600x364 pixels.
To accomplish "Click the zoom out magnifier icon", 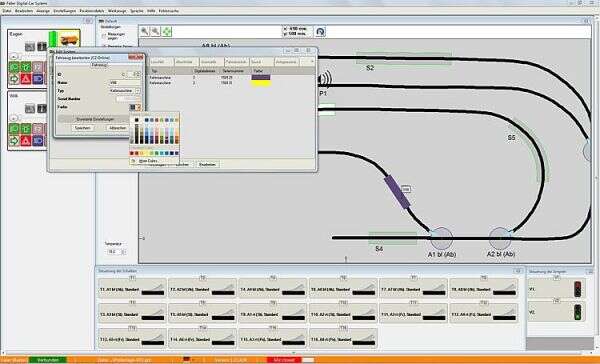I will [x=156, y=31].
